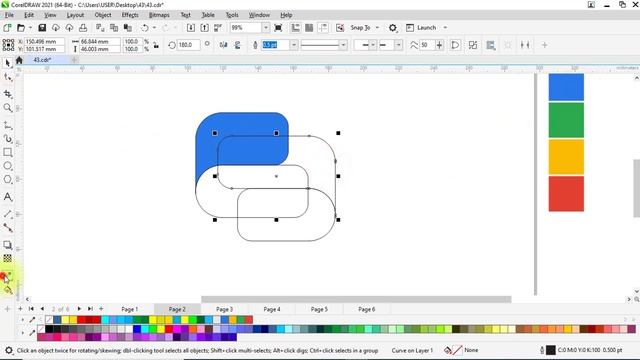Toggle close curve button
The width and height of the screenshot is (640, 360).
455,45
